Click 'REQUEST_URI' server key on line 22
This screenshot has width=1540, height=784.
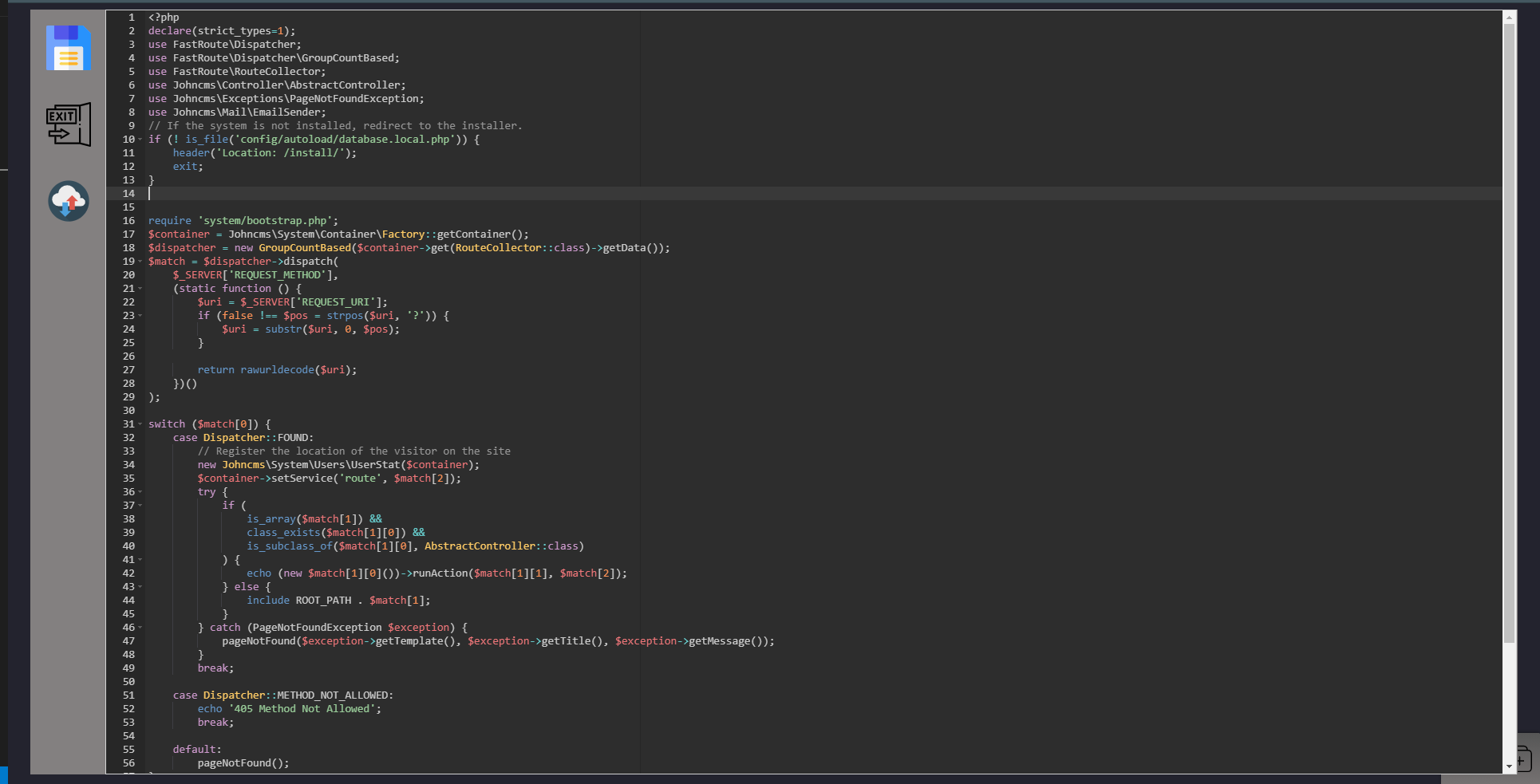335,302
